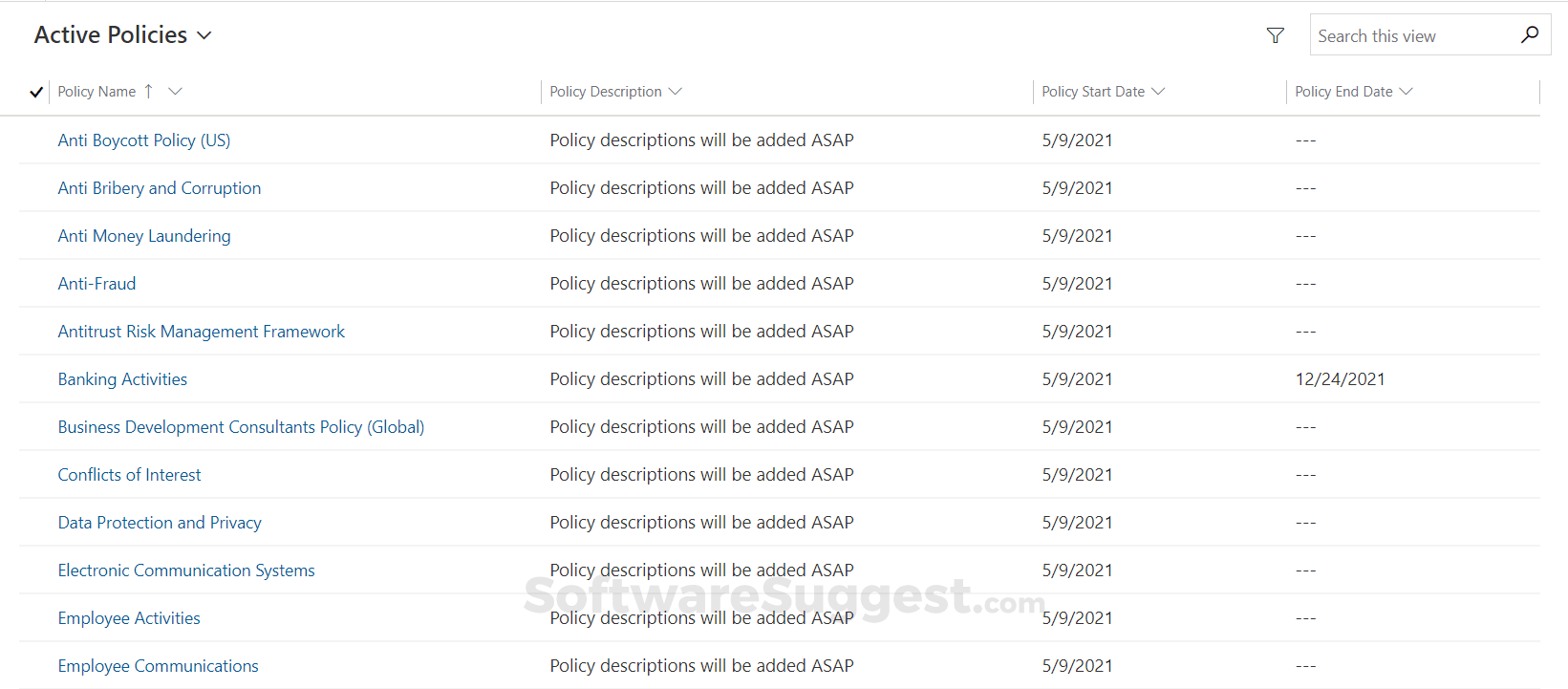The width and height of the screenshot is (1568, 689).
Task: Open the Conflicts of Interest policy
Action: pos(130,475)
